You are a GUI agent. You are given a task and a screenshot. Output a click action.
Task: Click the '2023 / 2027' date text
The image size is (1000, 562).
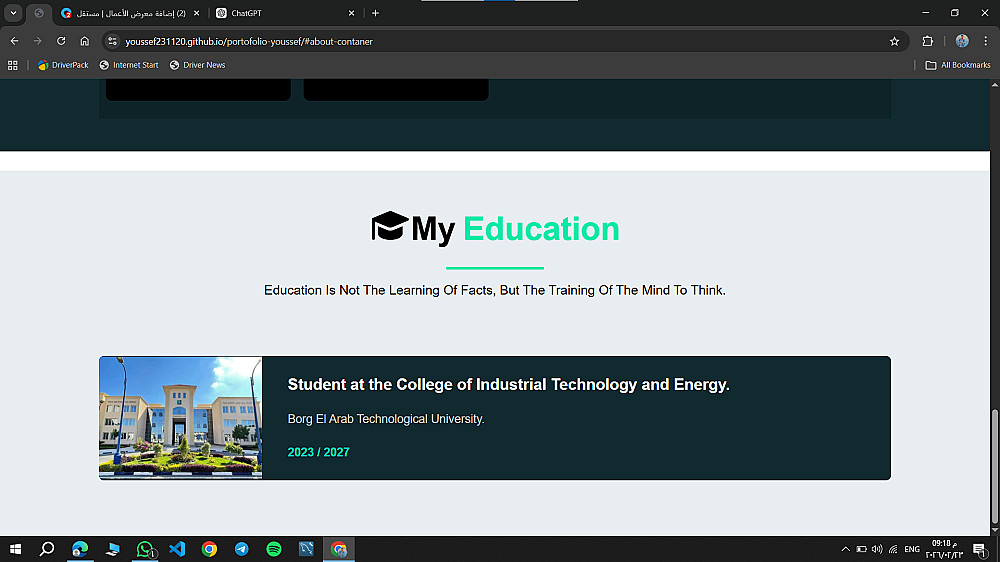point(318,452)
